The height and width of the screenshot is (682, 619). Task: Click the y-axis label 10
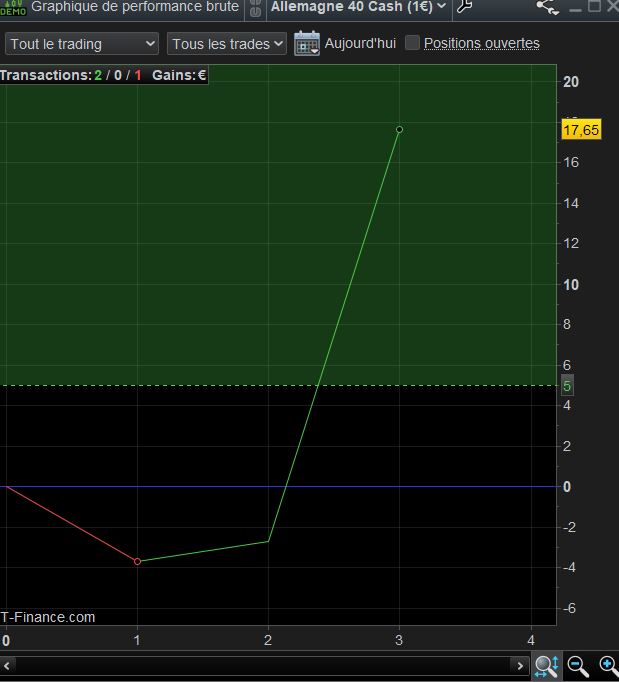pos(571,285)
